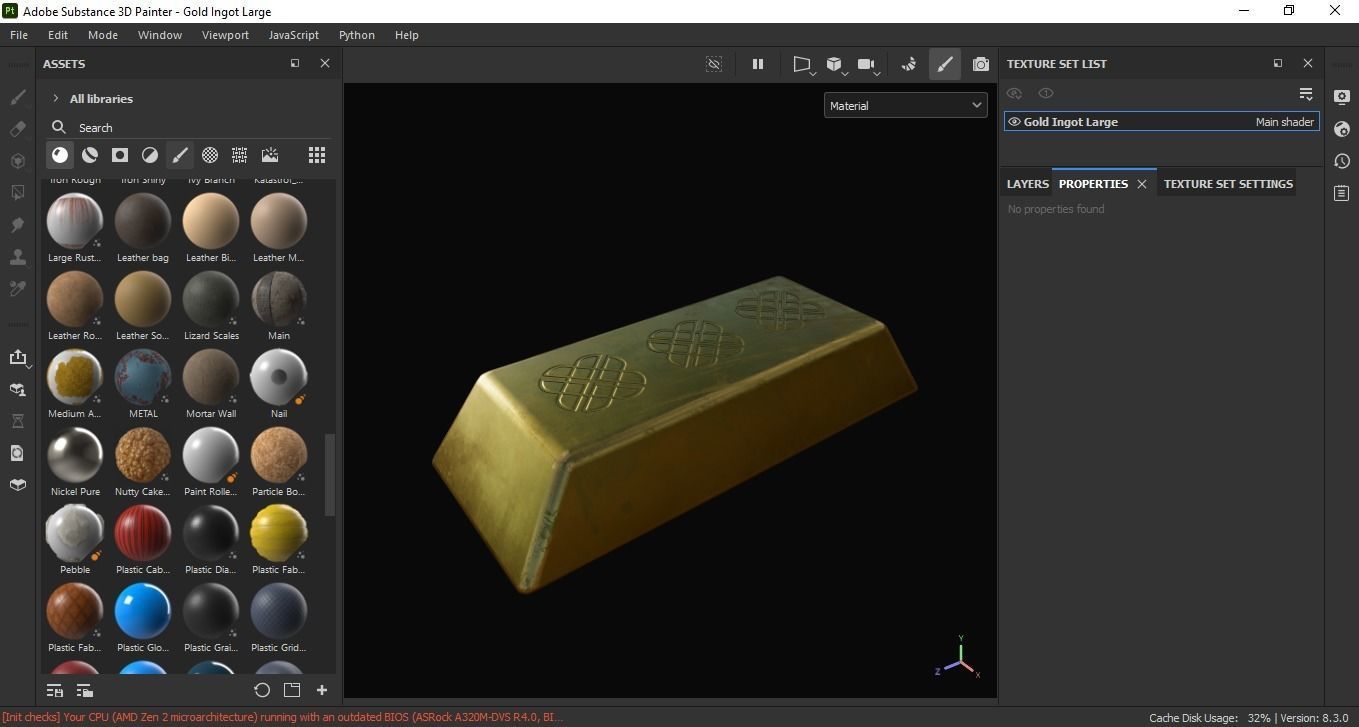1359x727 pixels.
Task: Open the Log panel clipboard icon
Action: [x=1342, y=193]
